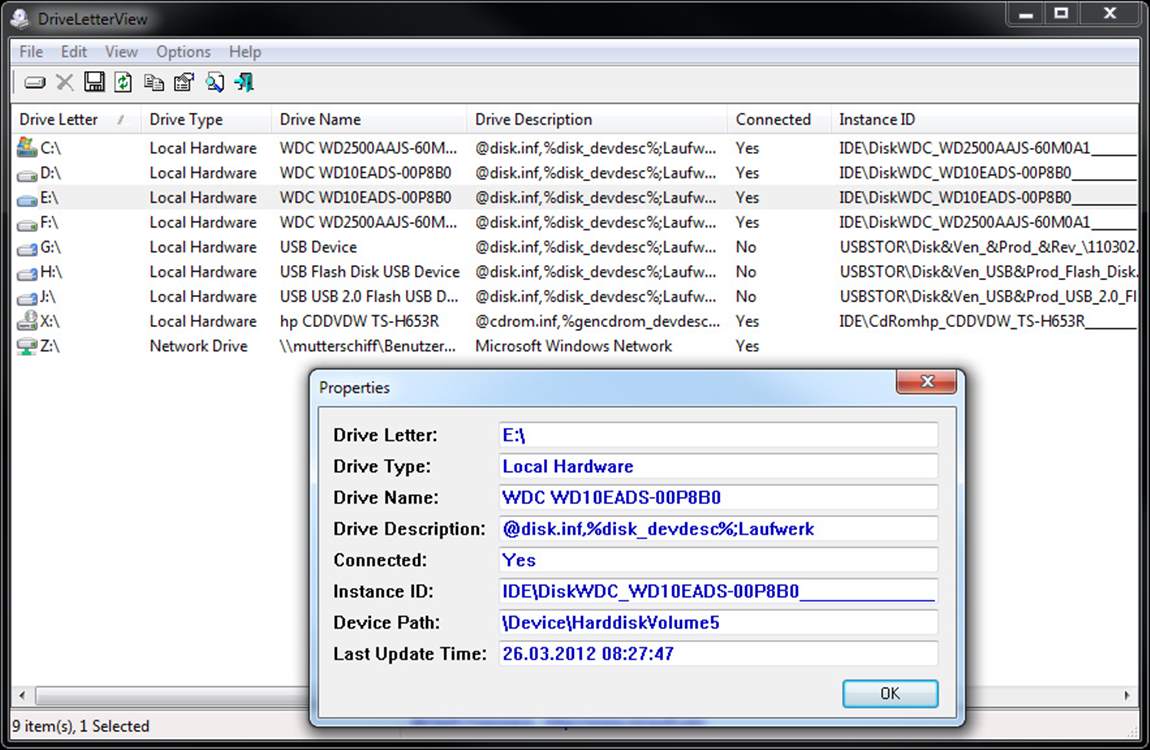This screenshot has height=750, width=1150.
Task: Click the 'IDE\CdRomhp_CDDVDW_TS-H653R' instance ID cell
Action: [987, 321]
